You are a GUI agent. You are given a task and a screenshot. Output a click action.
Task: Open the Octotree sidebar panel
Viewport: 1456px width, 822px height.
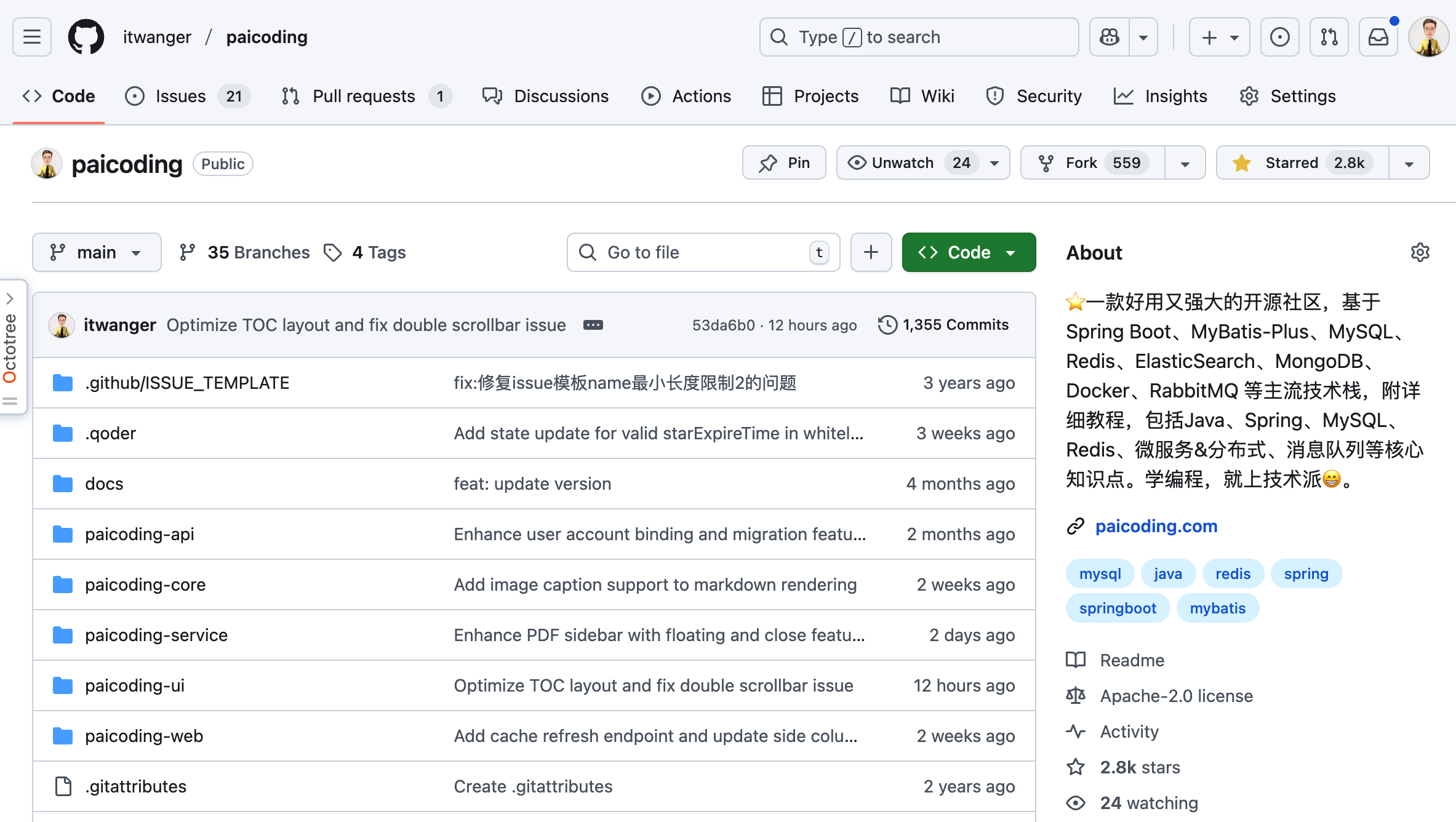click(11, 348)
